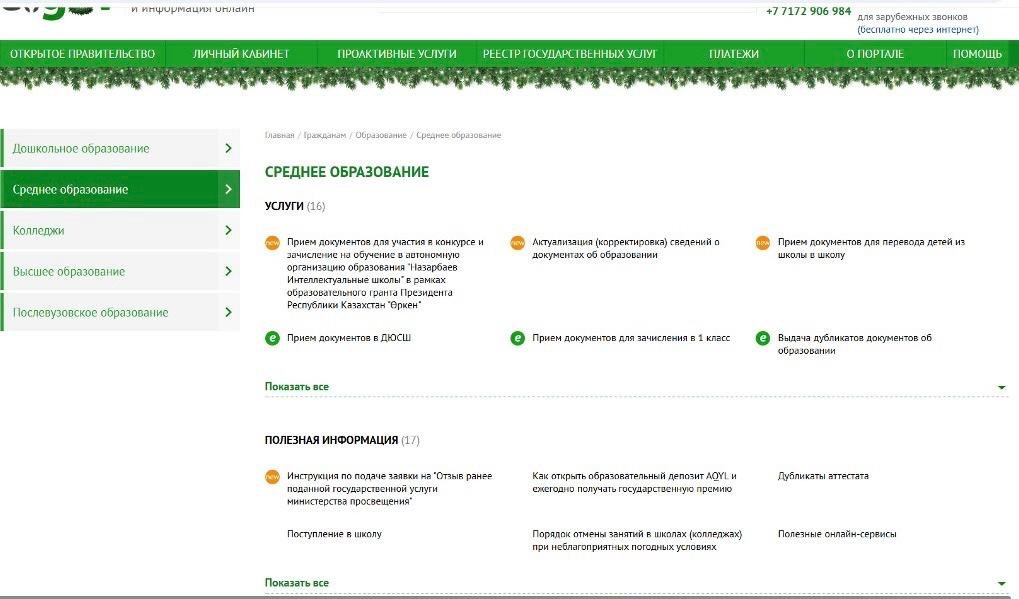Click the 'new' badge beside перевода детей из школы

tap(763, 242)
